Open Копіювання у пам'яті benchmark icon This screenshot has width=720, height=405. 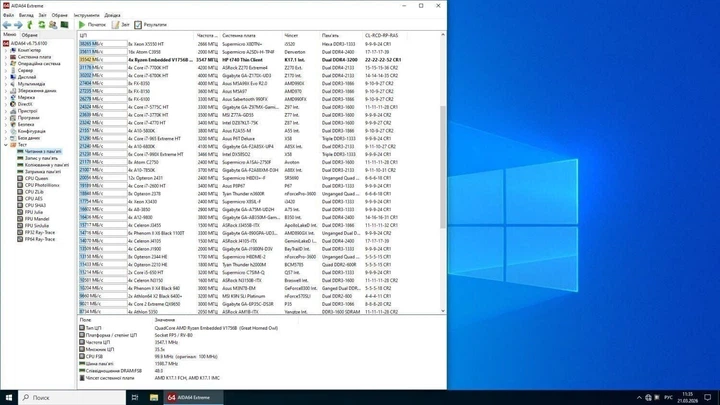(20, 165)
